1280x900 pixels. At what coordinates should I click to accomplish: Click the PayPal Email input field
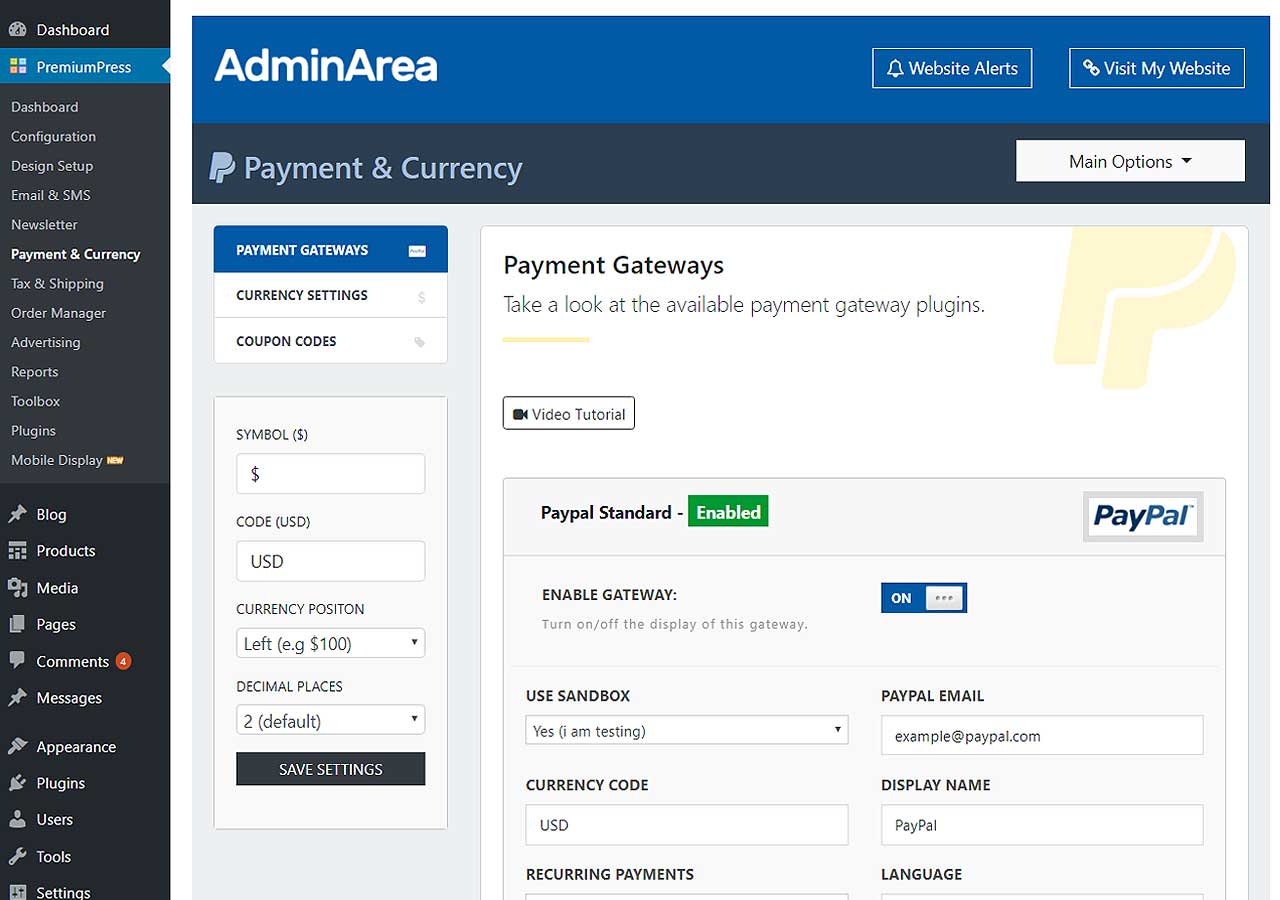[1041, 736]
